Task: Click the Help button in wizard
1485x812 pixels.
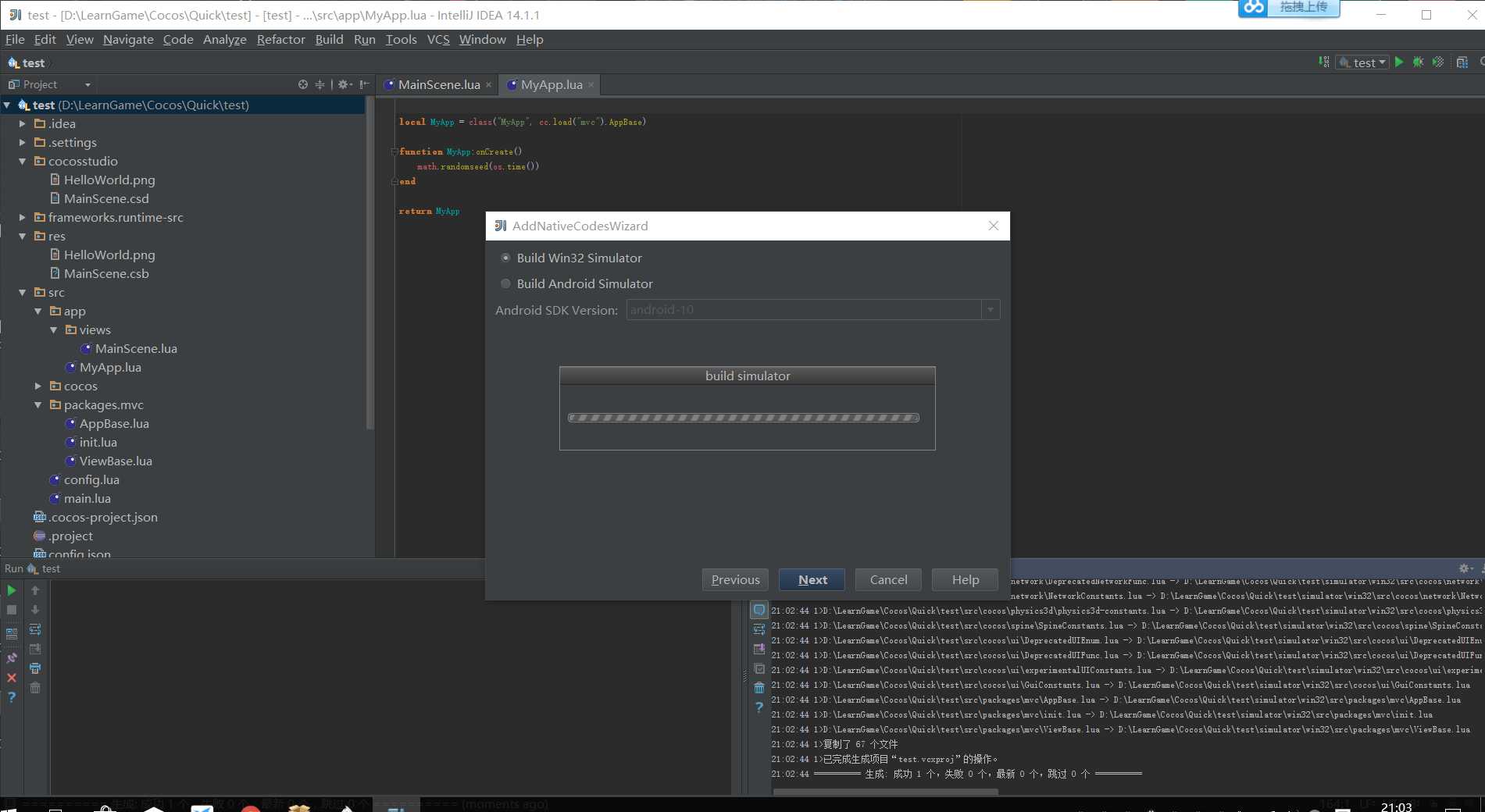Action: (x=966, y=579)
